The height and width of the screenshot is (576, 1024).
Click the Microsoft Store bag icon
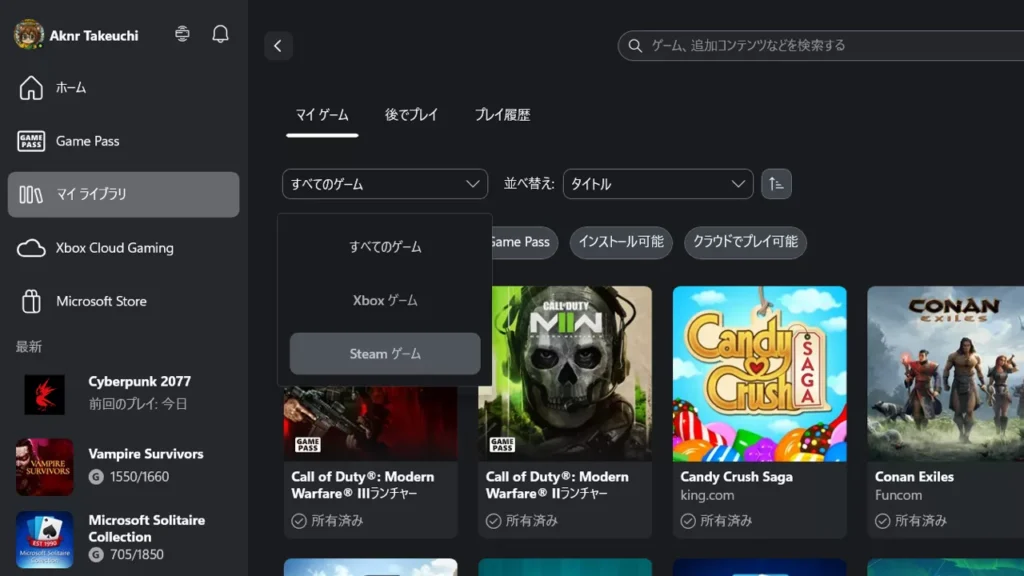31,301
